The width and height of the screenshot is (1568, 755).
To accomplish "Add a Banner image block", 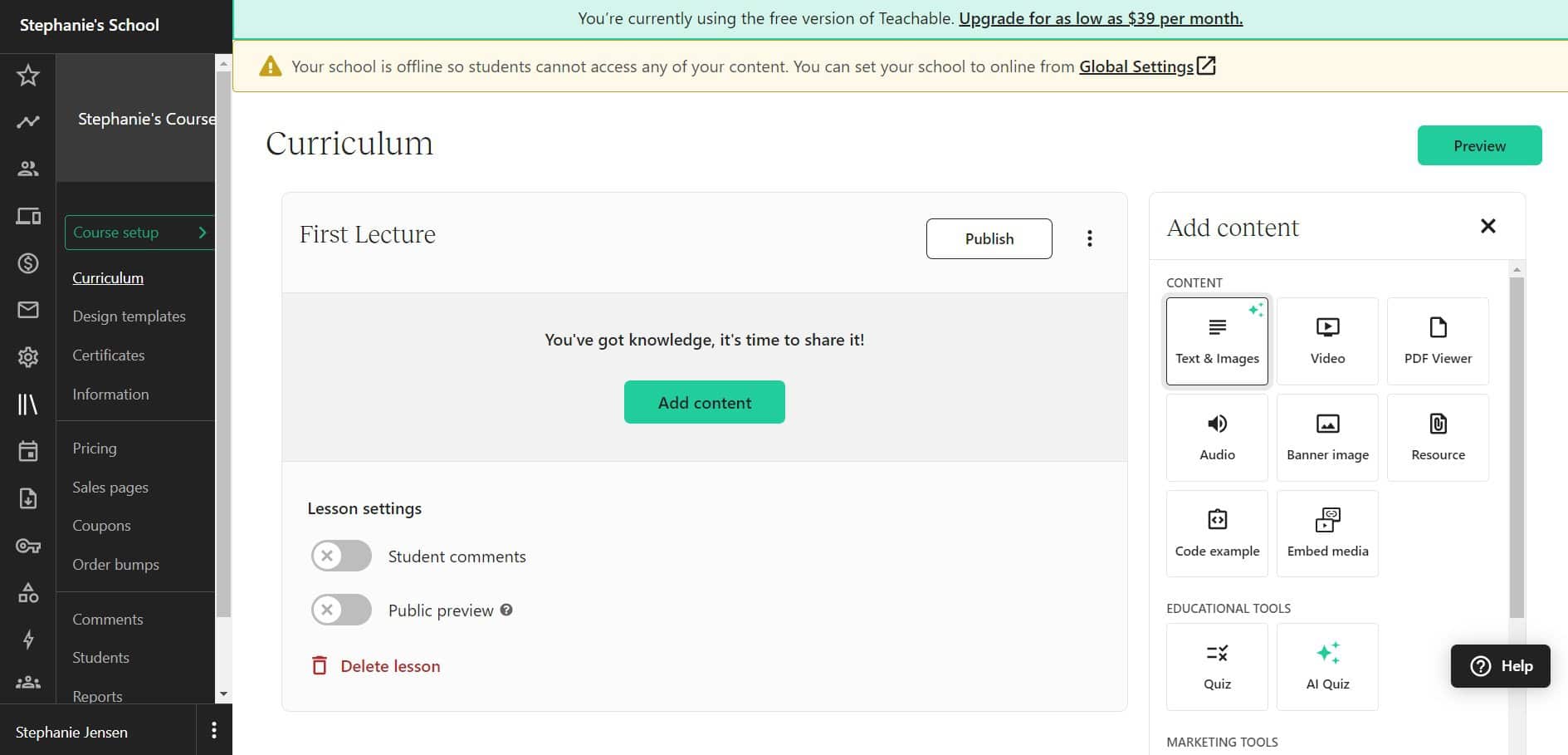I will 1327,438.
